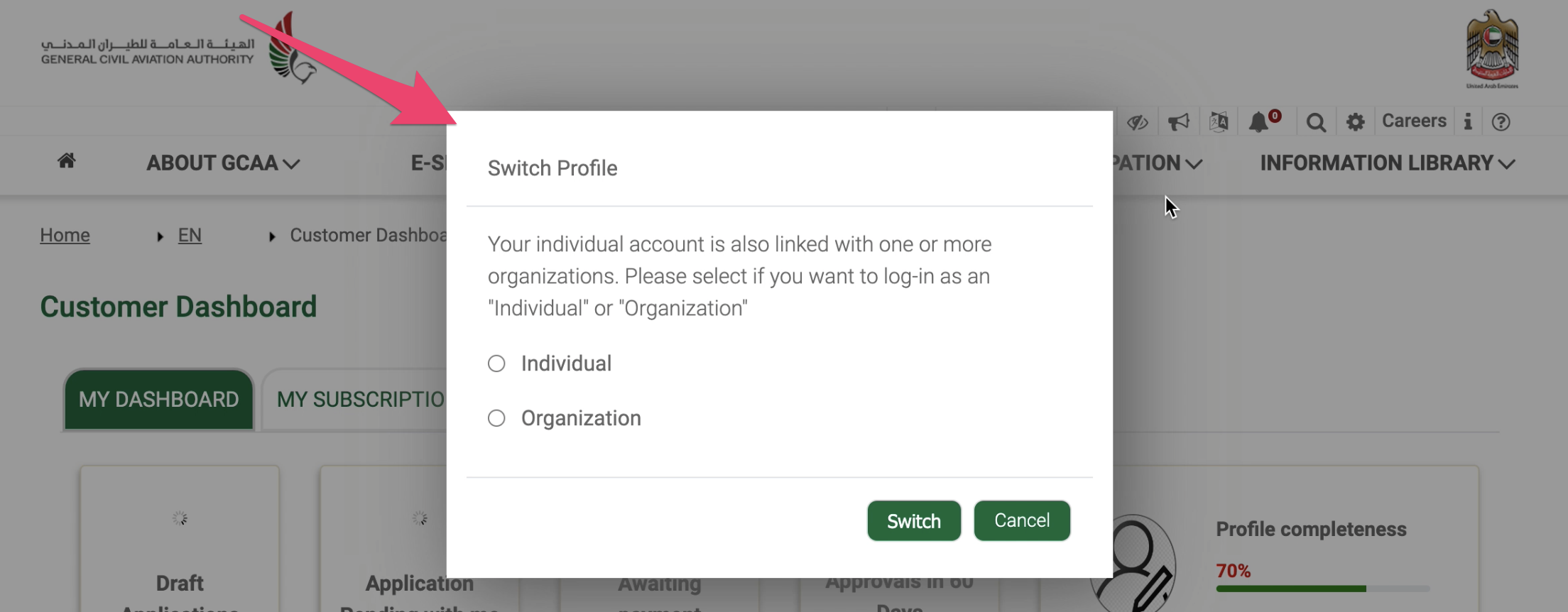
Task: Select the Individual radio button
Action: tap(497, 363)
